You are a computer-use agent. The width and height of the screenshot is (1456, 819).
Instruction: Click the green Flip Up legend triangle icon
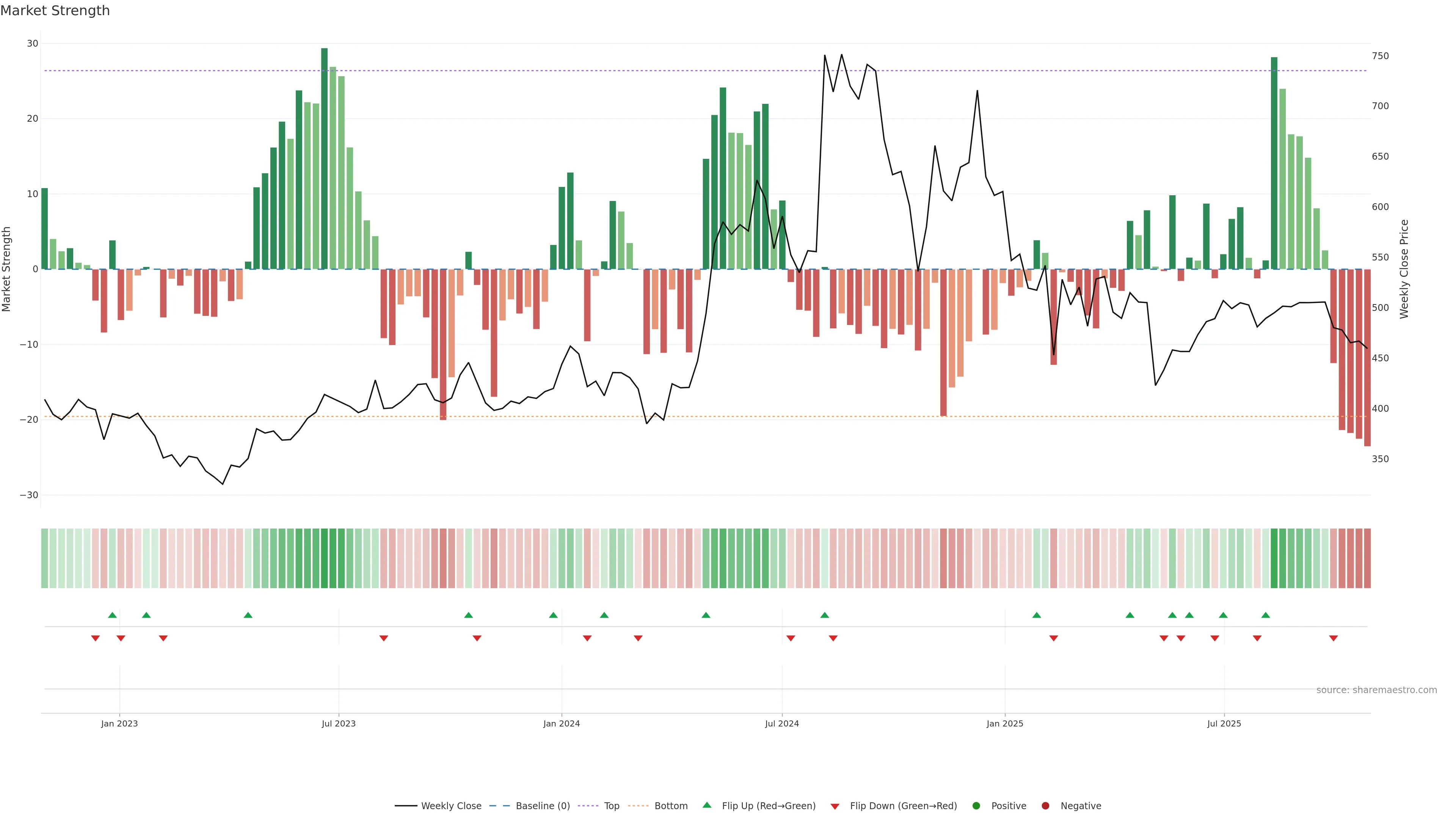tap(706, 805)
